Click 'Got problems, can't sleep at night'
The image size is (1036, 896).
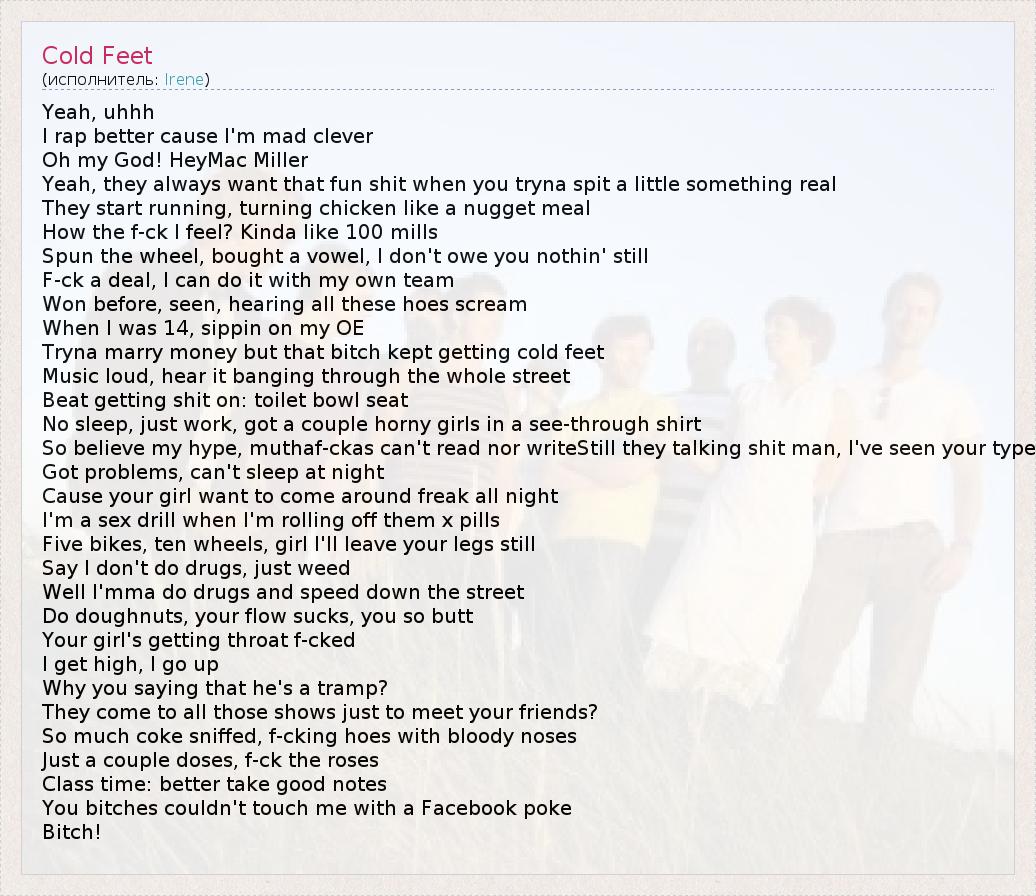pyautogui.click(x=213, y=472)
